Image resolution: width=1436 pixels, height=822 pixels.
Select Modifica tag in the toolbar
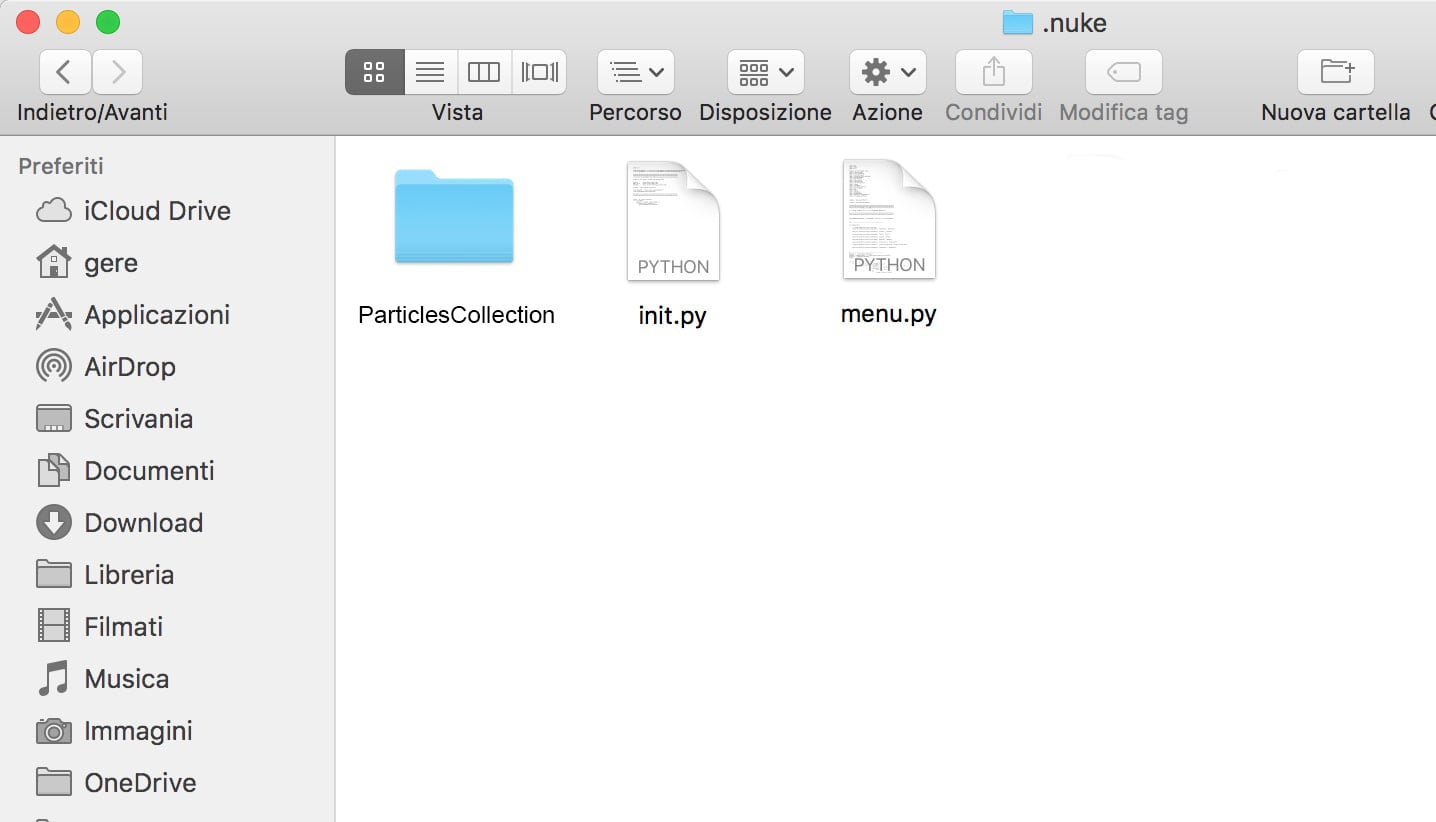coord(1122,71)
